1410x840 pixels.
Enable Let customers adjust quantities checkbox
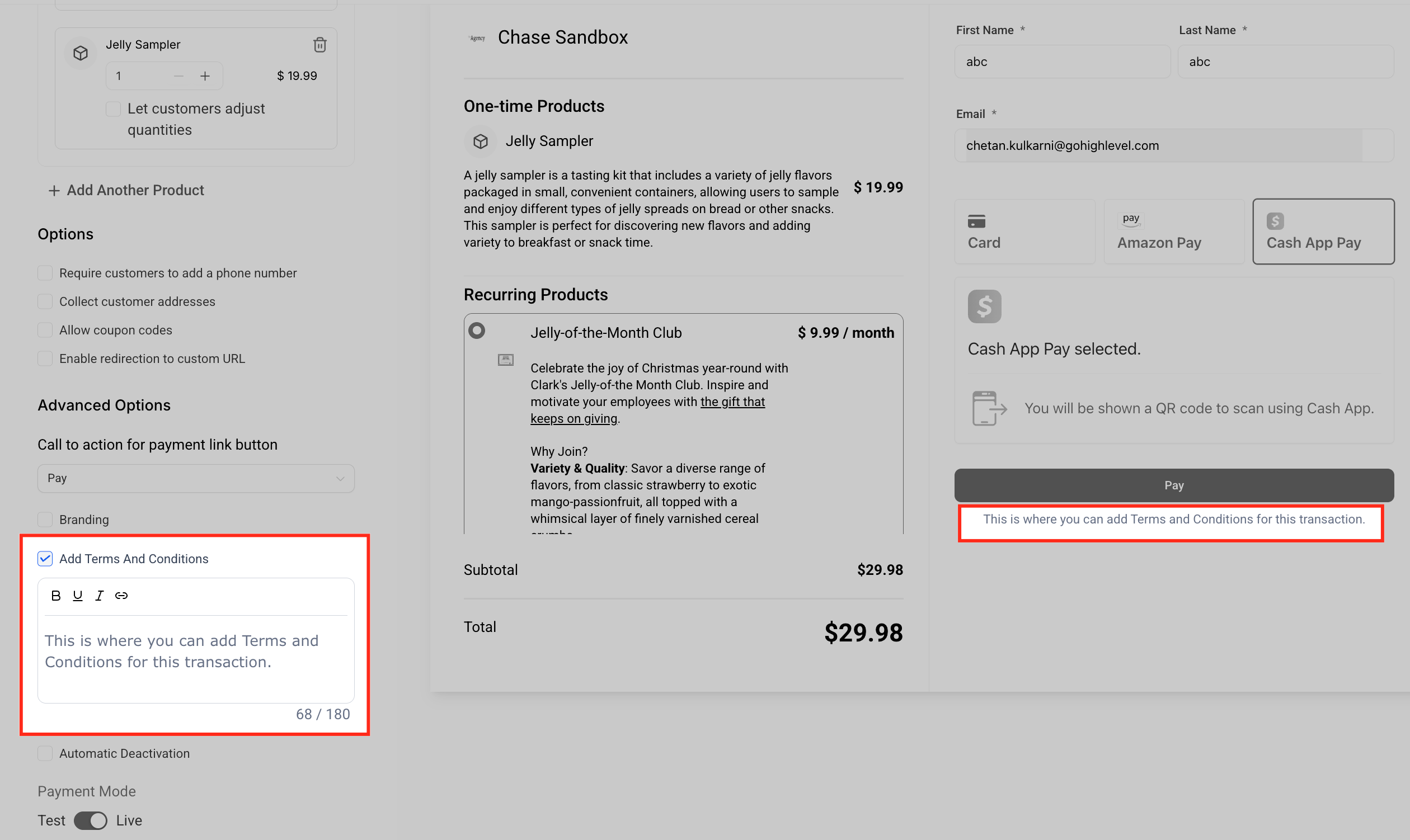[x=113, y=108]
